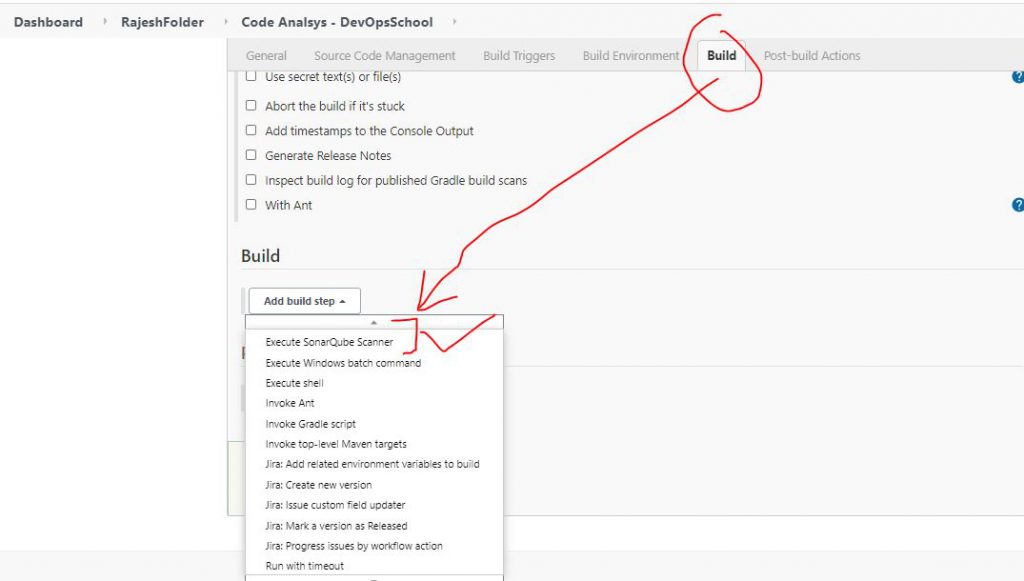Tick the With Ant checkbox
Screen dimensions: 1024x581
tap(251, 205)
